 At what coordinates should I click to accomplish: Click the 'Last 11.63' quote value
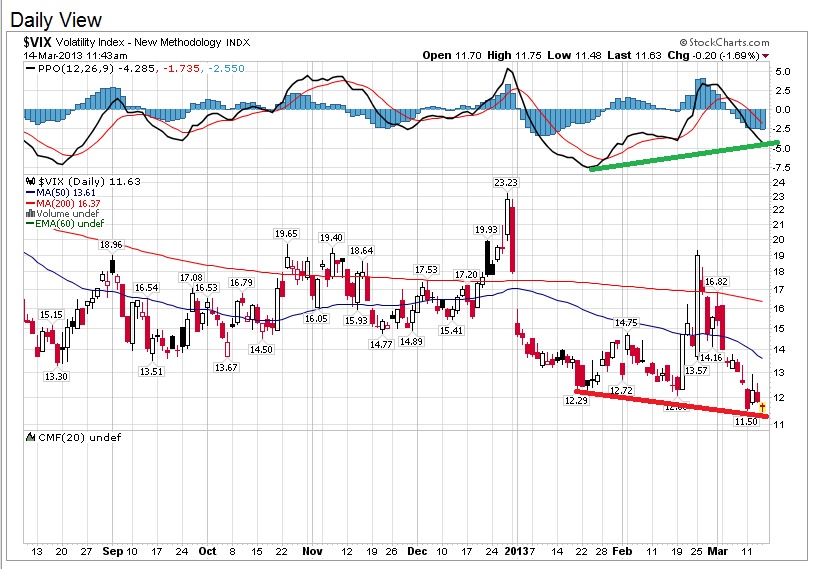[634, 55]
